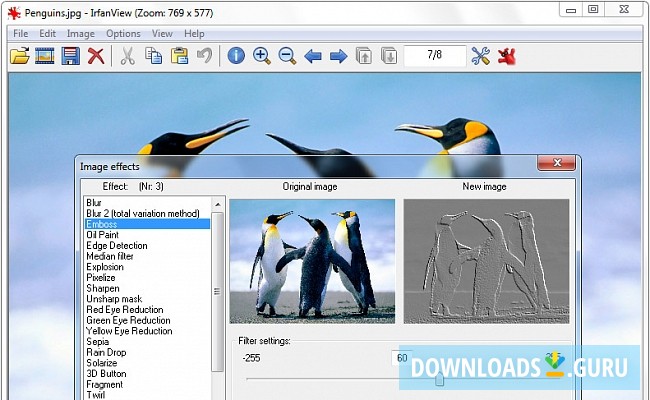Screen dimensions: 650x400
Task: Click the 7/8 image counter field
Action: (x=435, y=56)
